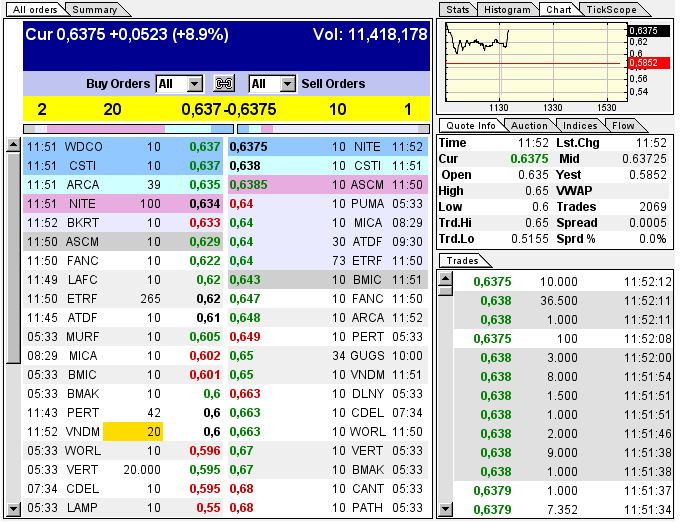Select the Trades tab
This screenshot has width=696, height=522.
click(x=463, y=261)
